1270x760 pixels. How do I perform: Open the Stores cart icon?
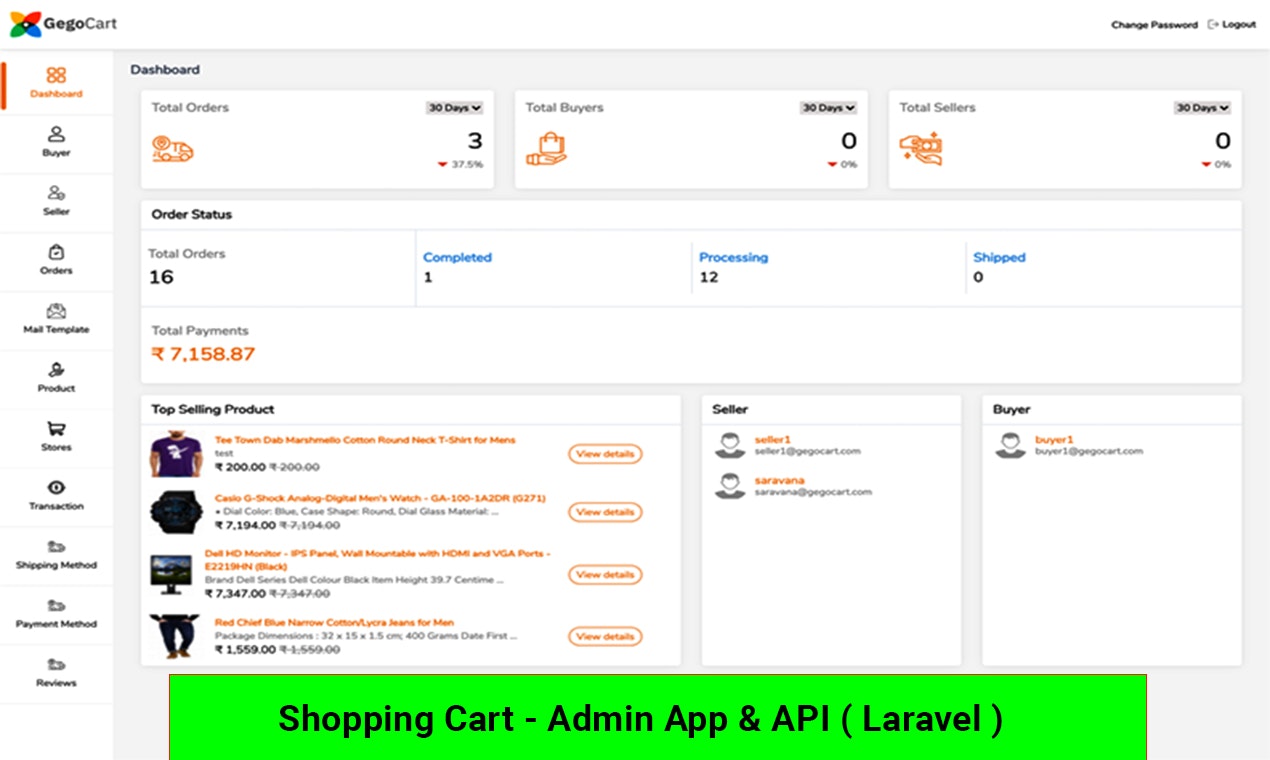click(x=56, y=429)
